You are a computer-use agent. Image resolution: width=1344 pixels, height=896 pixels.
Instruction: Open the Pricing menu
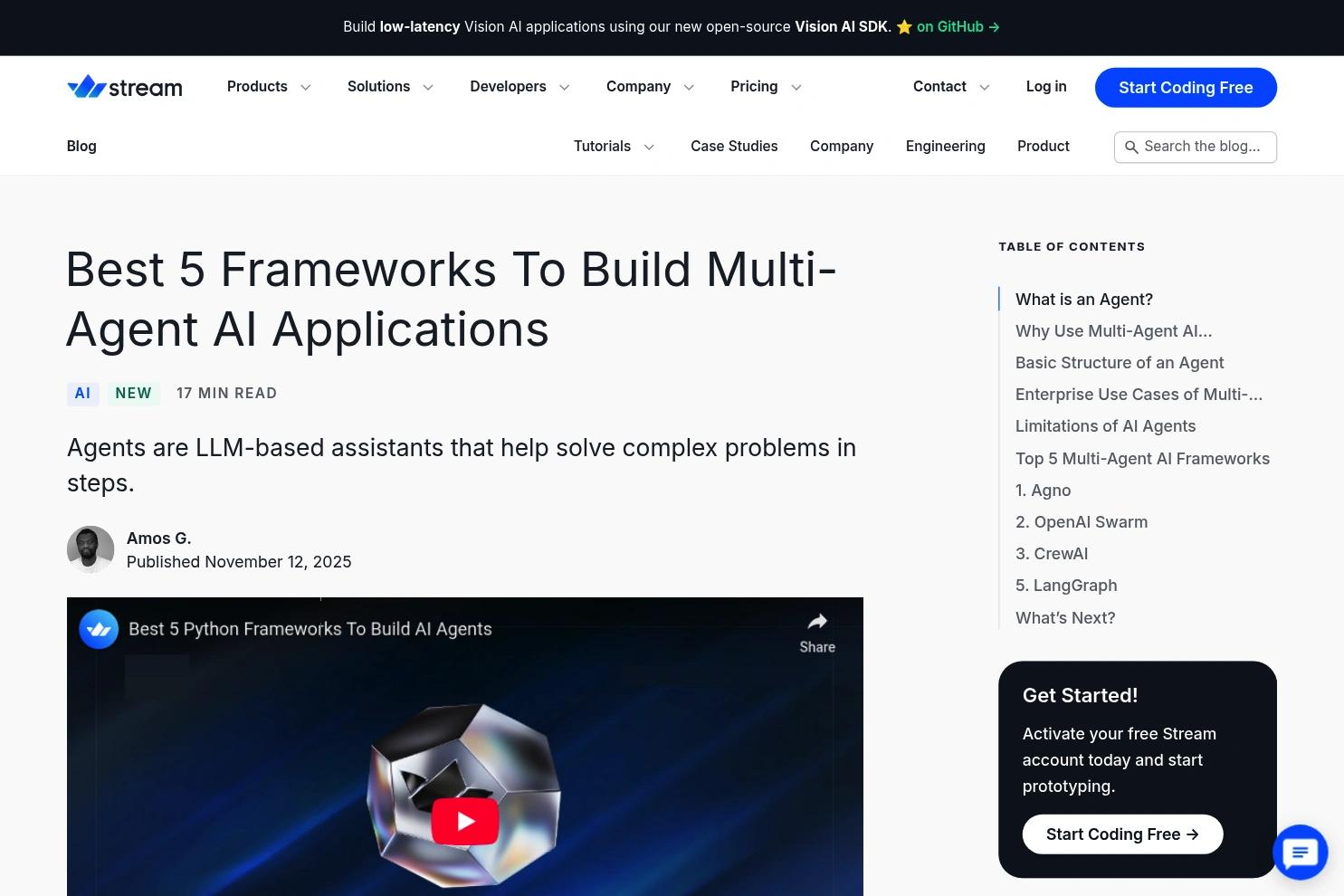coord(754,87)
